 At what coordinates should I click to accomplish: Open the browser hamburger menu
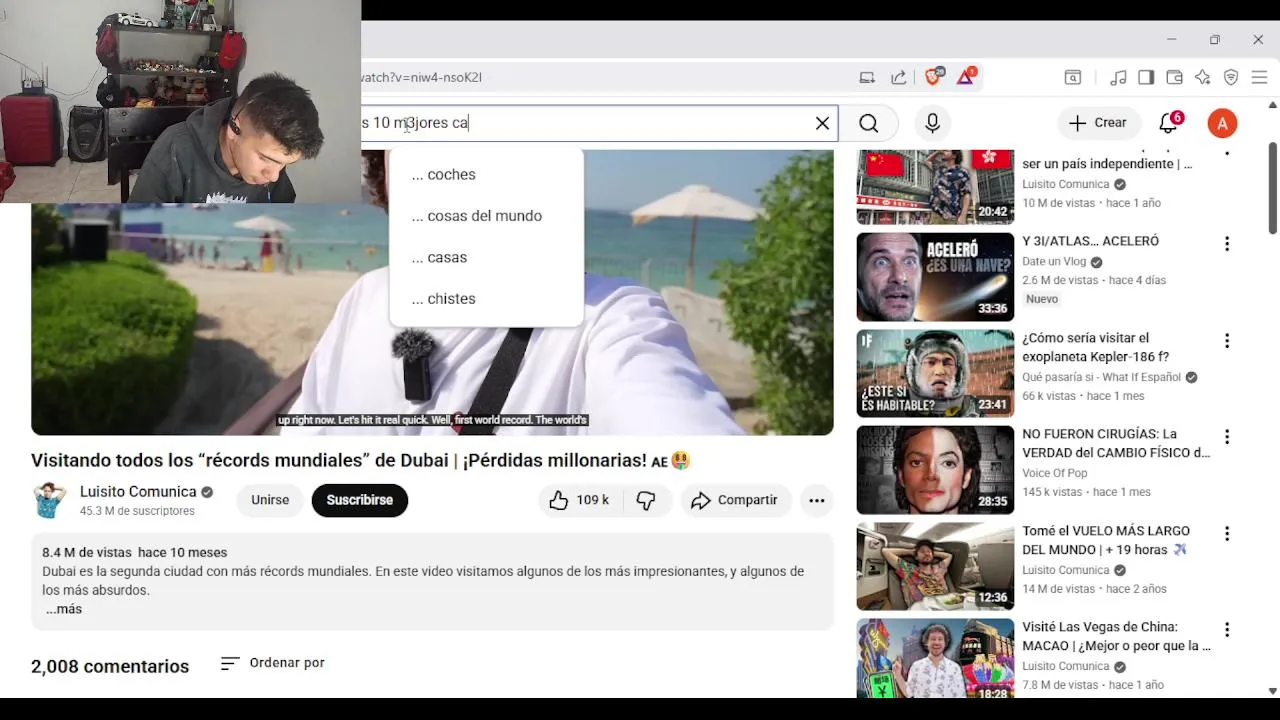1259,77
